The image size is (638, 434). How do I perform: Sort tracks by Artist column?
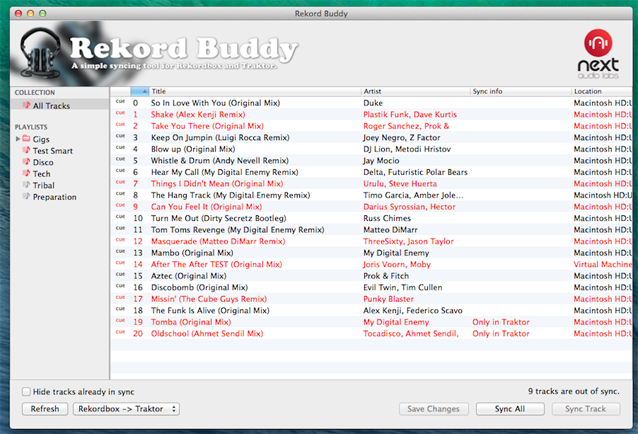point(415,91)
